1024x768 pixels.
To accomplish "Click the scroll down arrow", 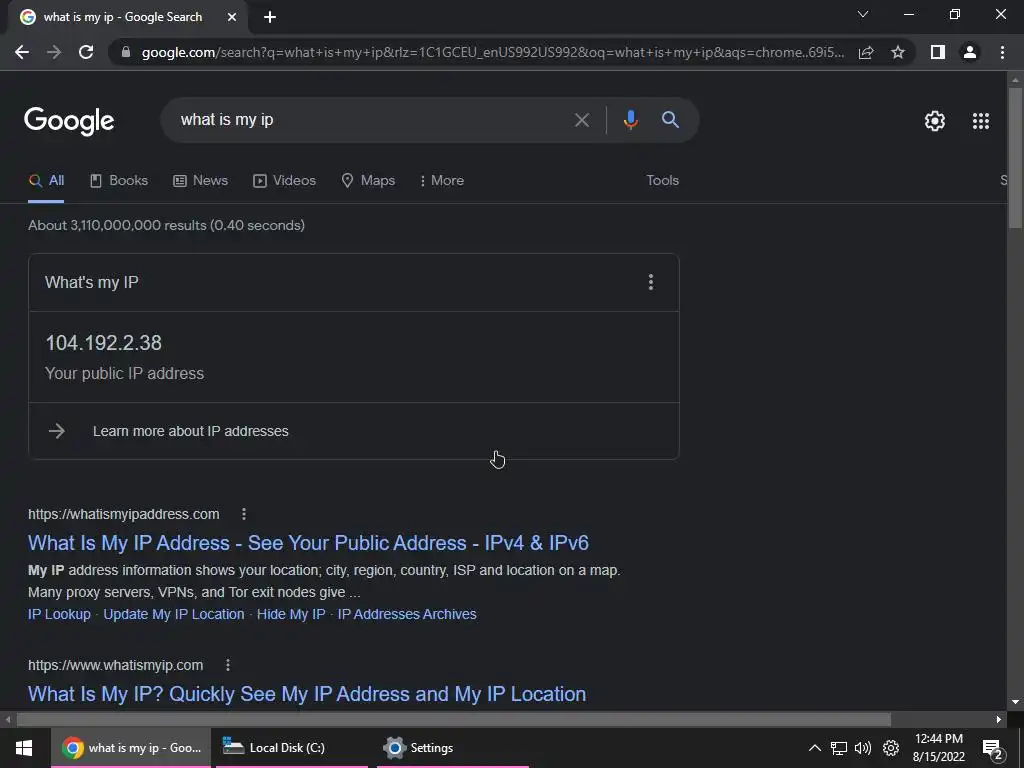I will 1015,702.
